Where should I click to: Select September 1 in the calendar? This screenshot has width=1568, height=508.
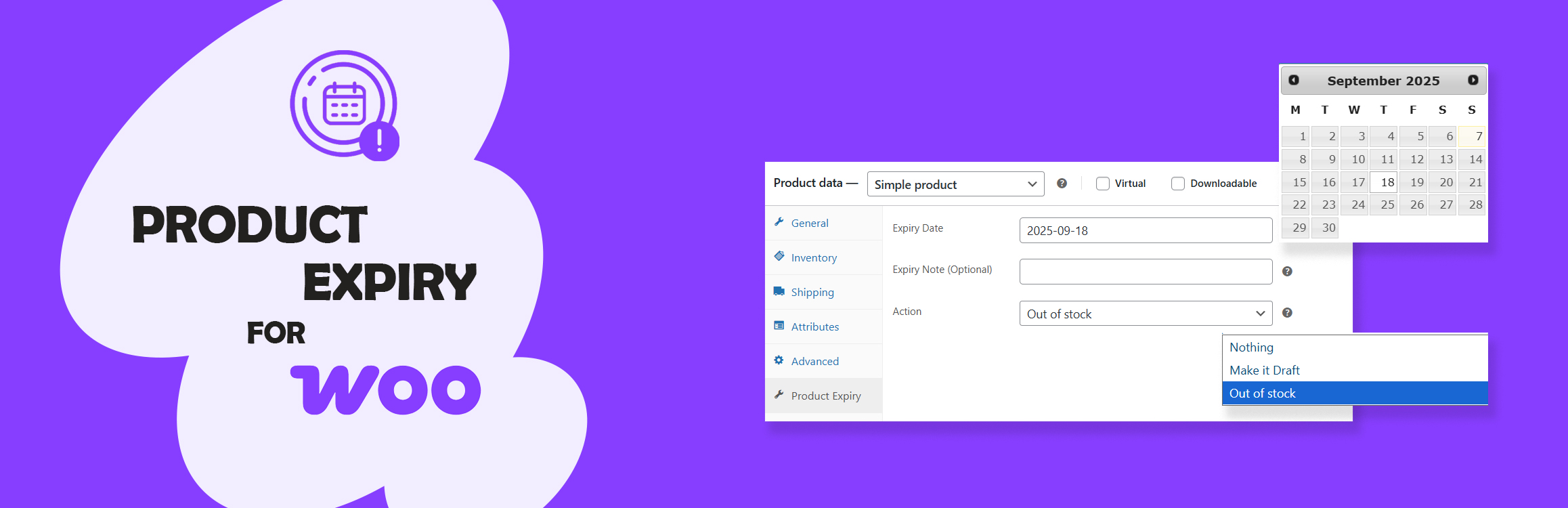(x=1295, y=136)
